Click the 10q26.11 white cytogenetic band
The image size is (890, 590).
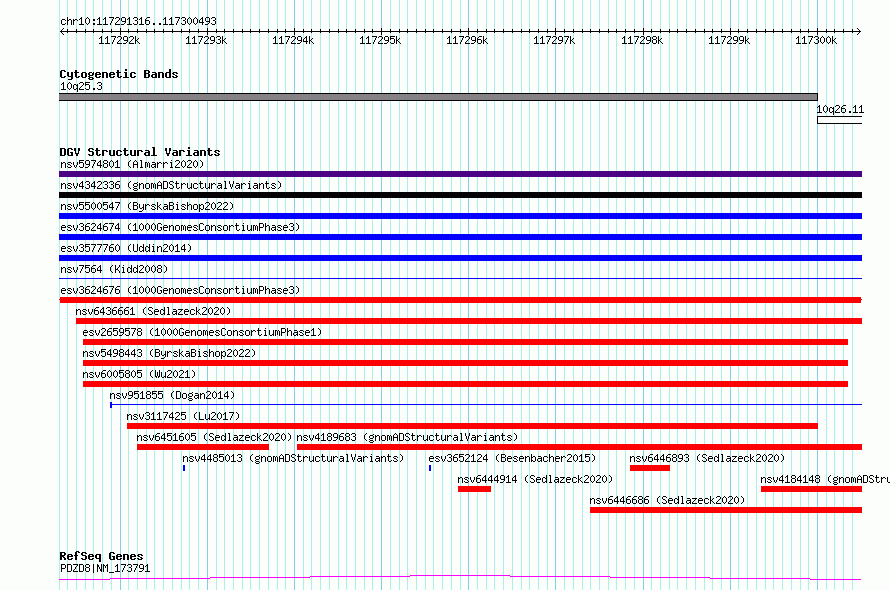point(839,120)
